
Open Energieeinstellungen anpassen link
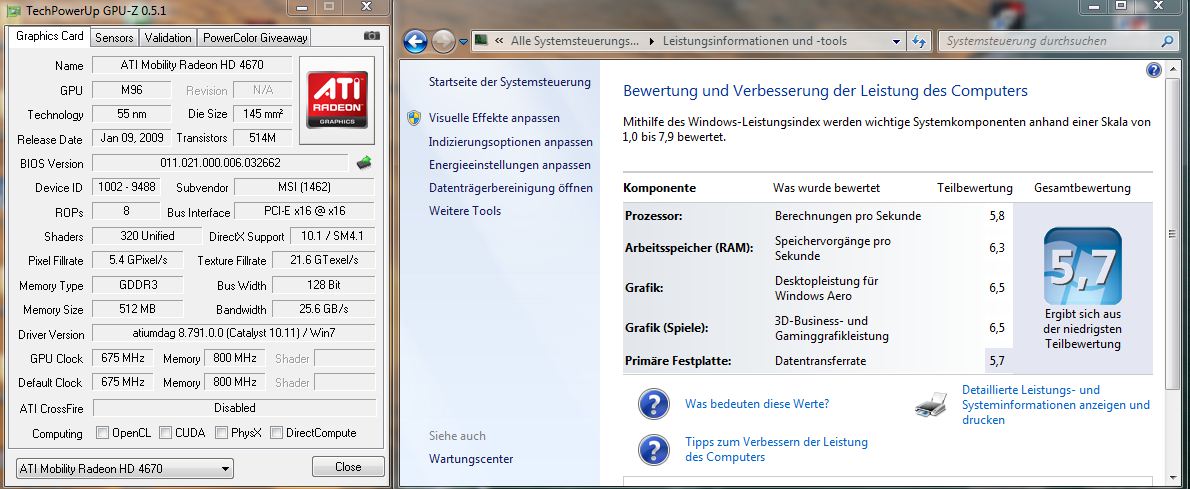point(509,165)
